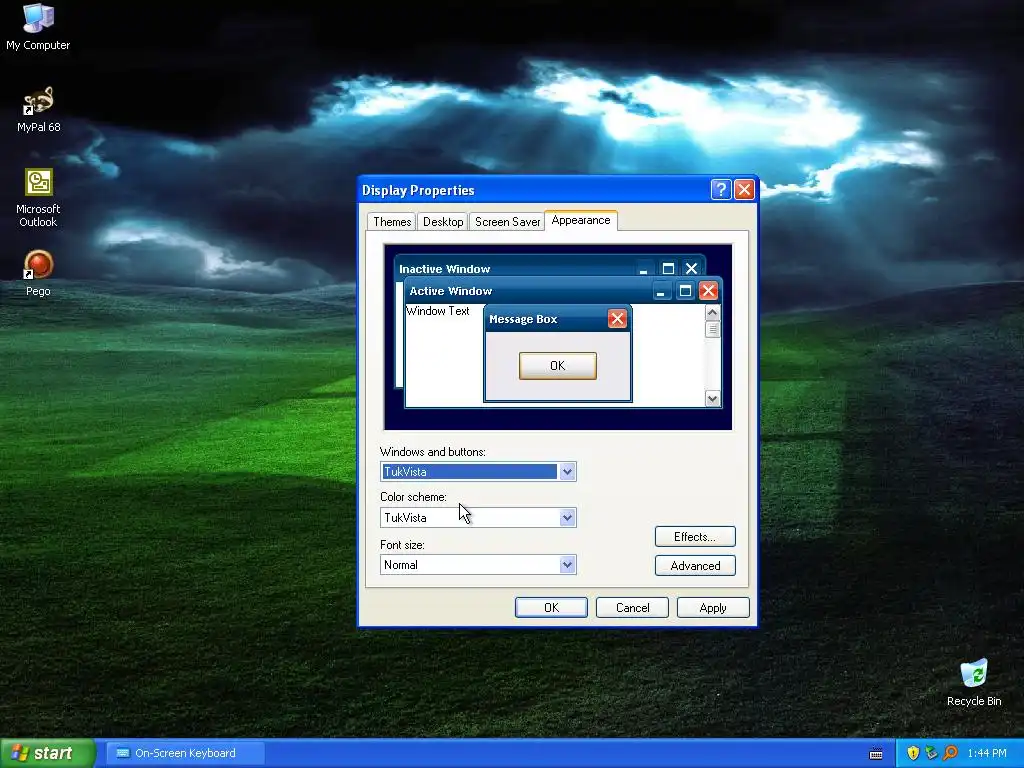Close the Display Properties dialog

pos(744,189)
